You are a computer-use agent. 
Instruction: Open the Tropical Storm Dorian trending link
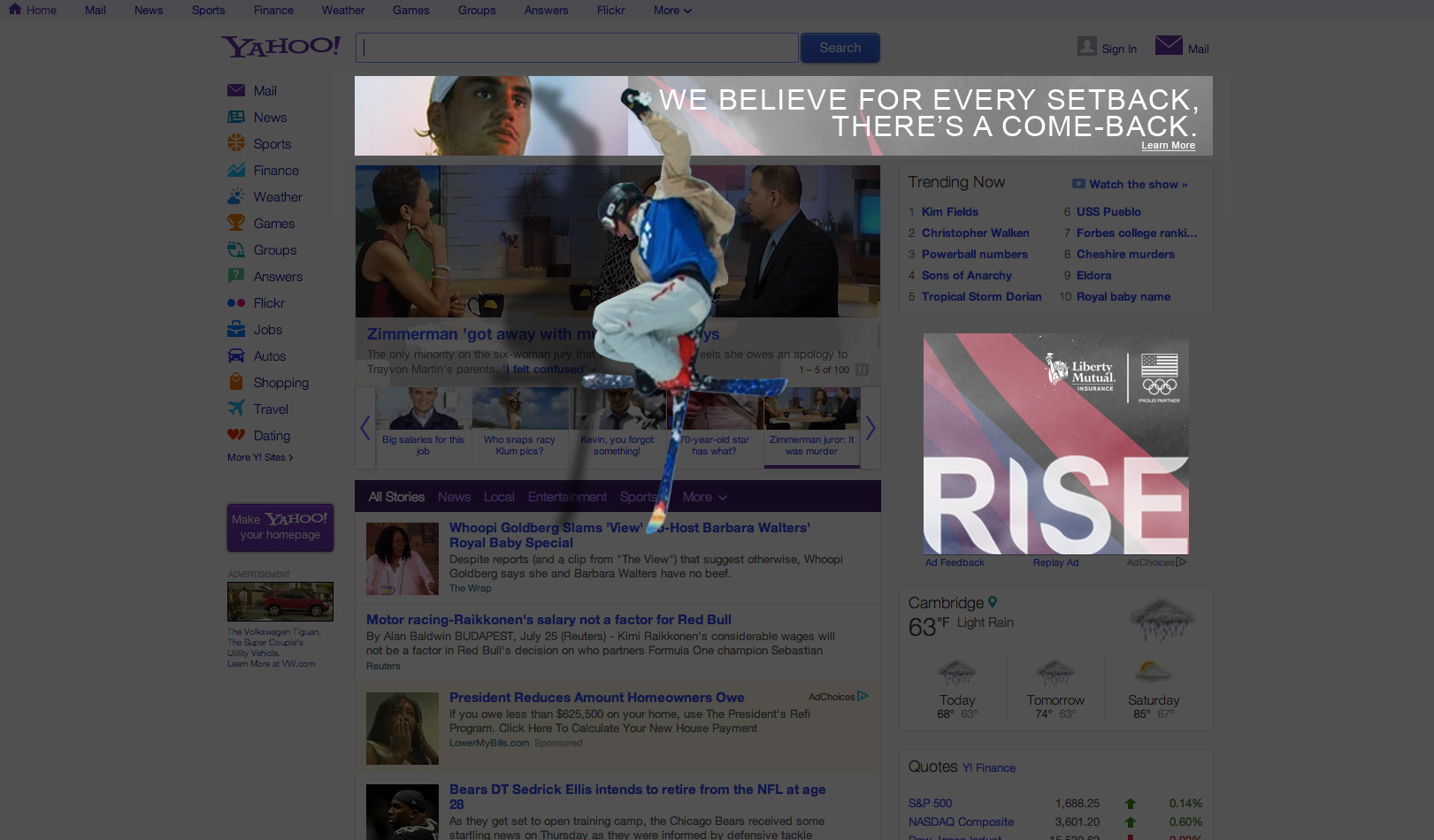981,297
